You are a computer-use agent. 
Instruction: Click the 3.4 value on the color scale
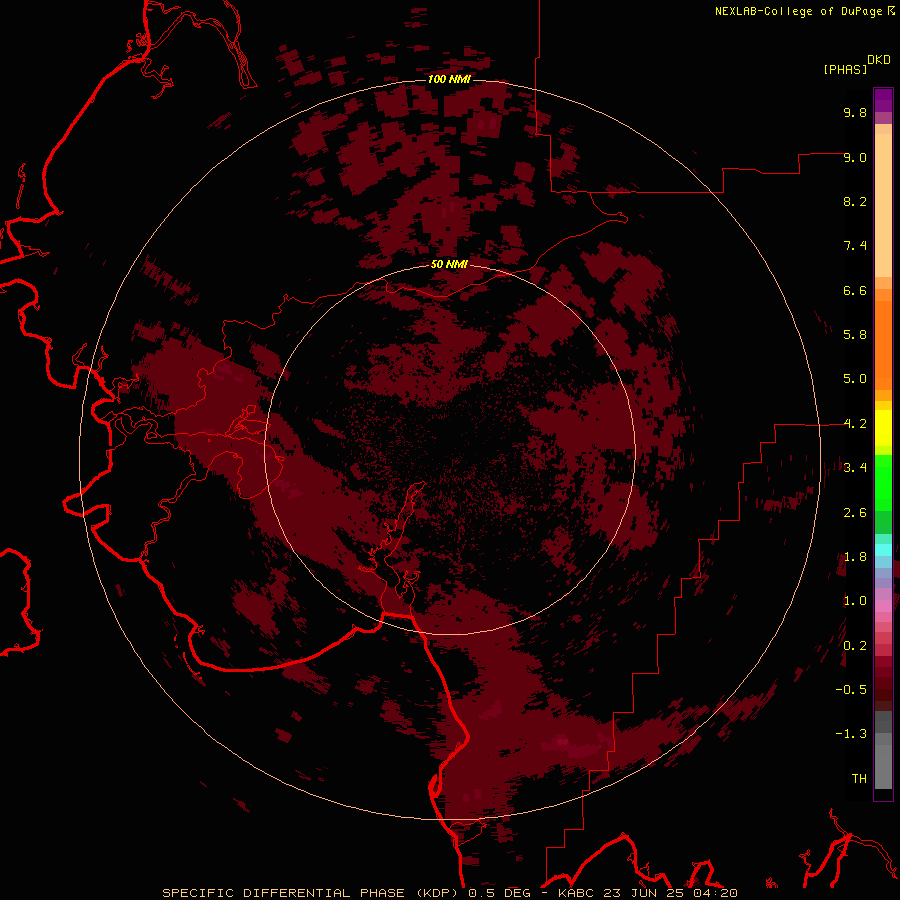pos(855,468)
